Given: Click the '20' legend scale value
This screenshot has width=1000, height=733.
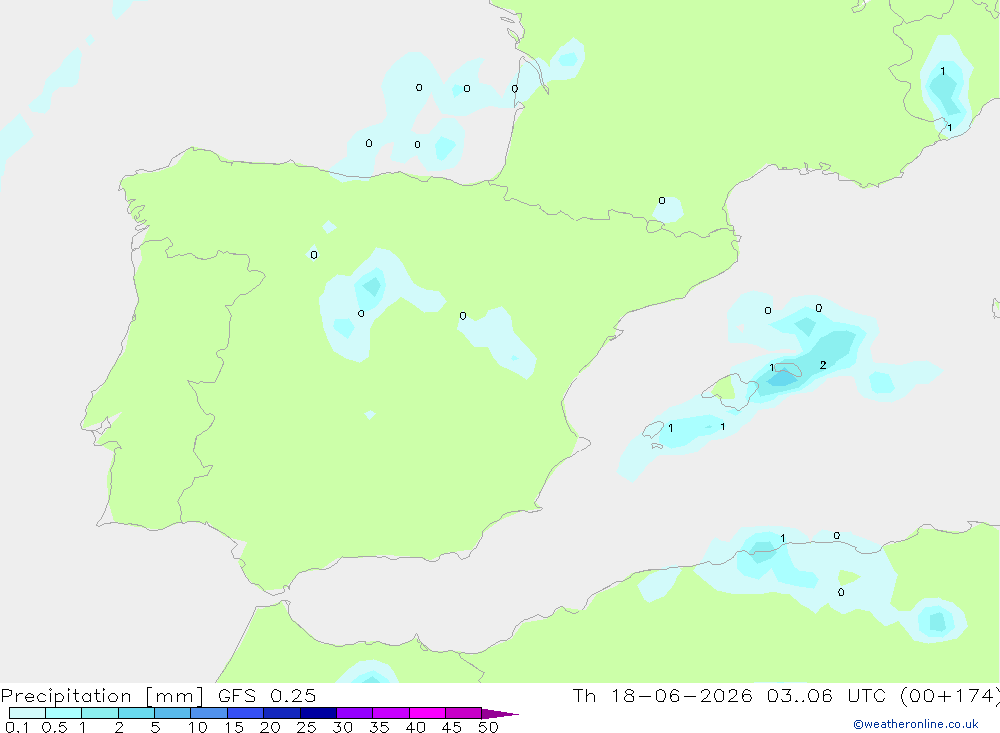Looking at the screenshot, I should (x=270, y=727).
